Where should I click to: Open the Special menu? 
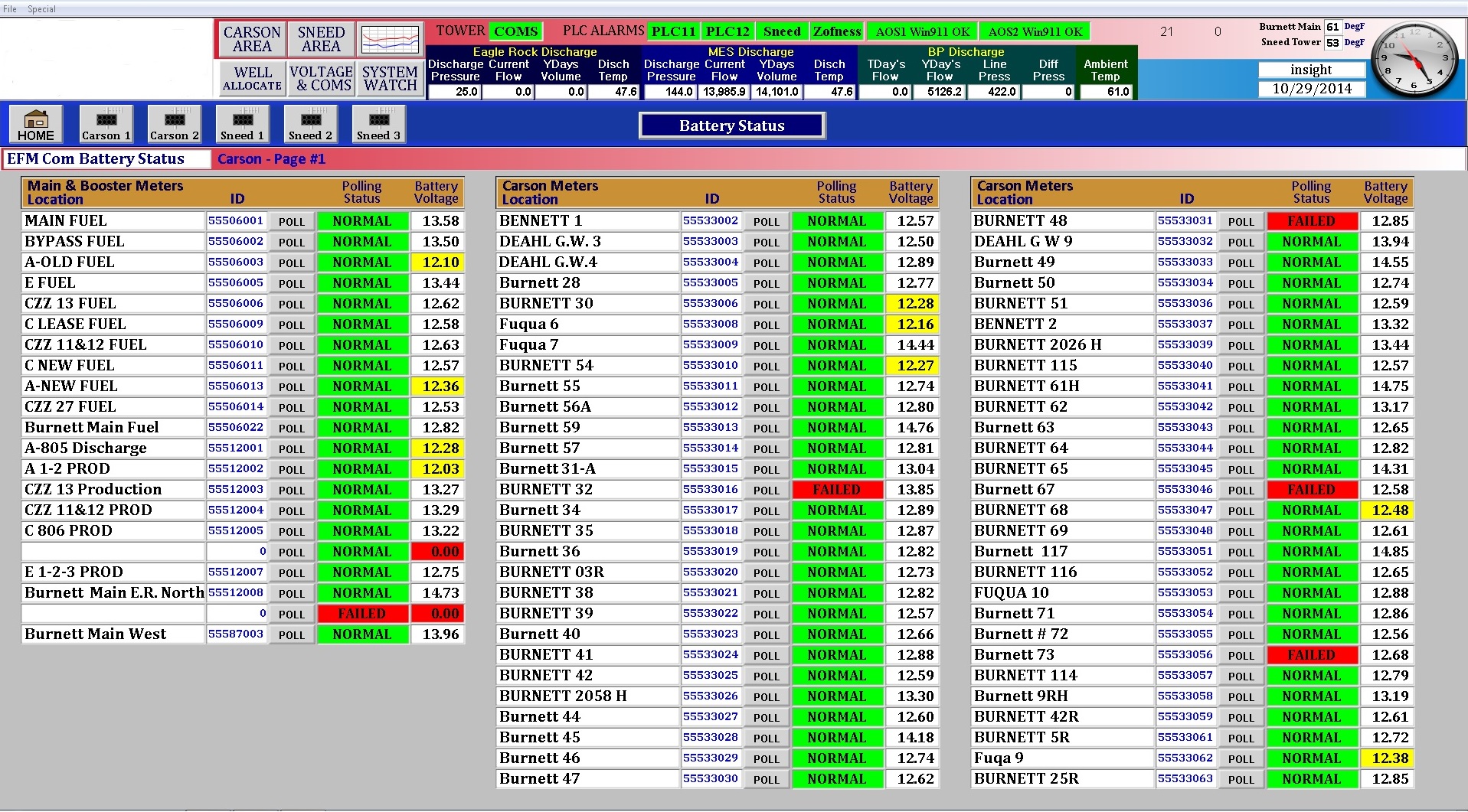tap(42, 8)
